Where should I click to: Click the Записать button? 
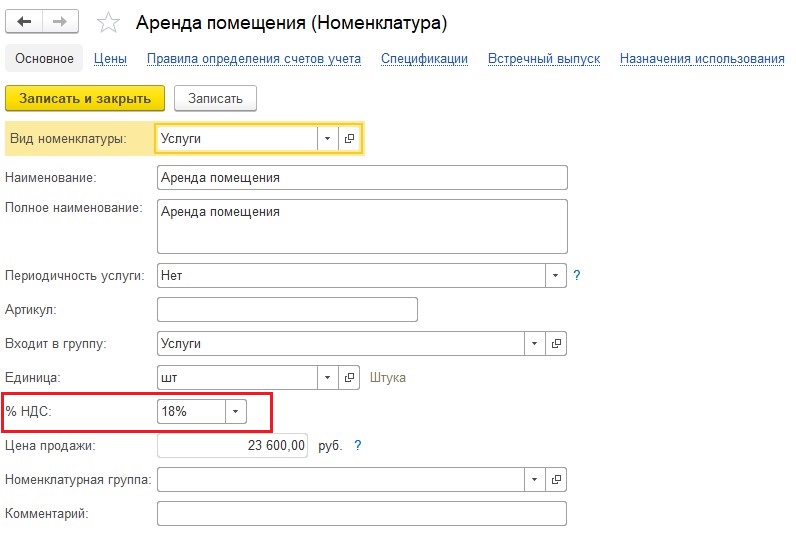(x=215, y=98)
